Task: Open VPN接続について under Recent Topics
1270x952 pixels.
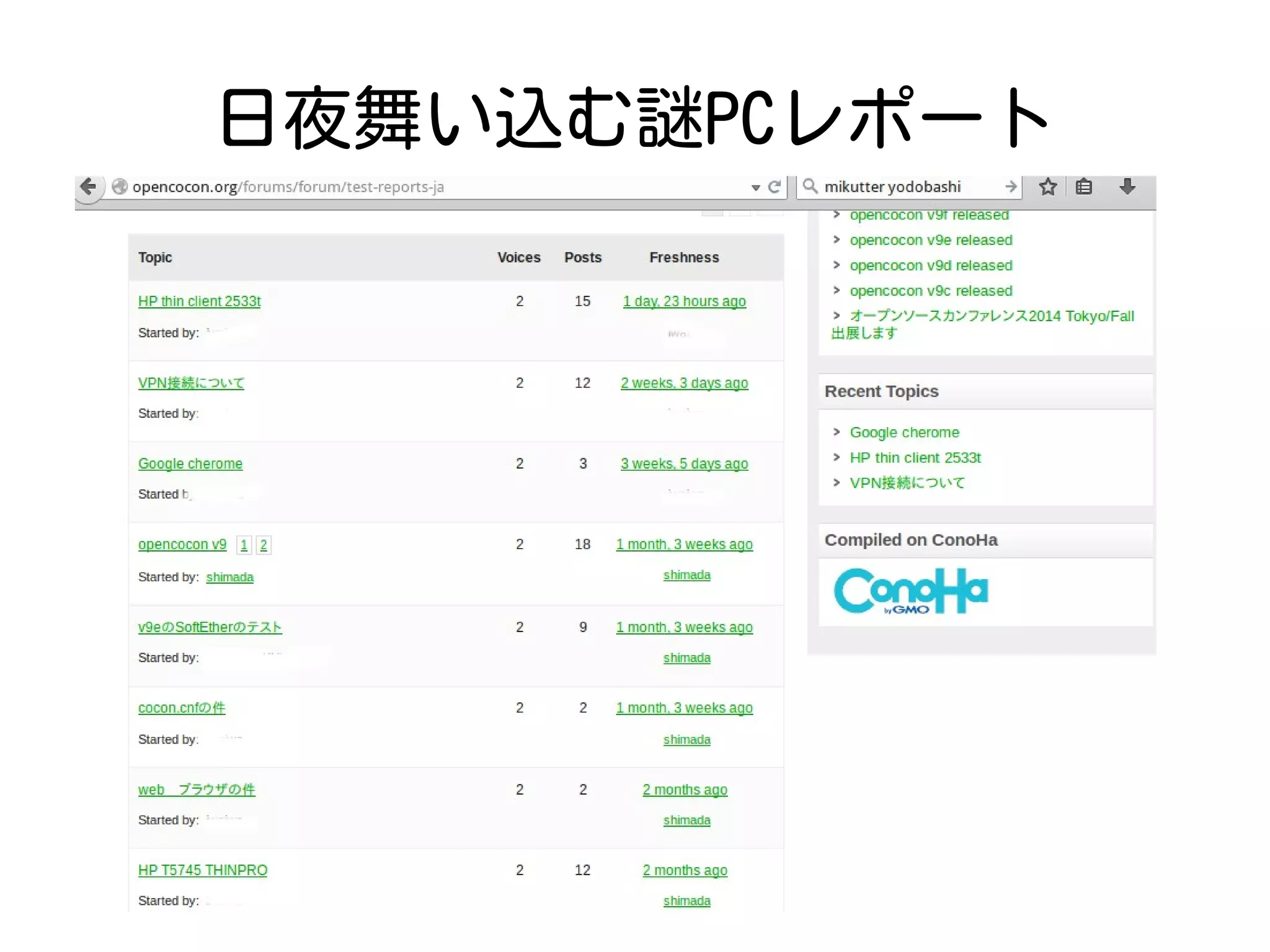Action: [907, 483]
